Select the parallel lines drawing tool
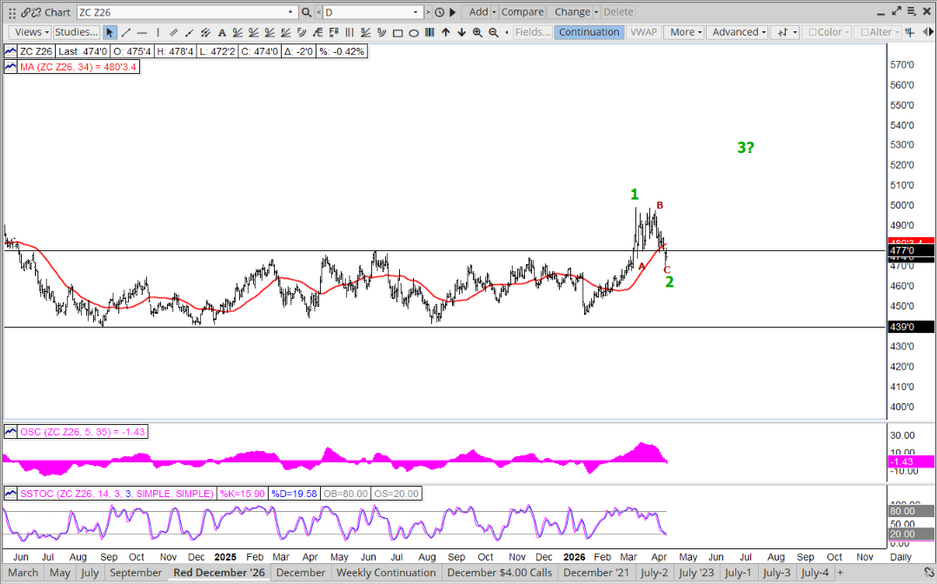Screen dimensions: 937x584 pyautogui.click(x=174, y=32)
